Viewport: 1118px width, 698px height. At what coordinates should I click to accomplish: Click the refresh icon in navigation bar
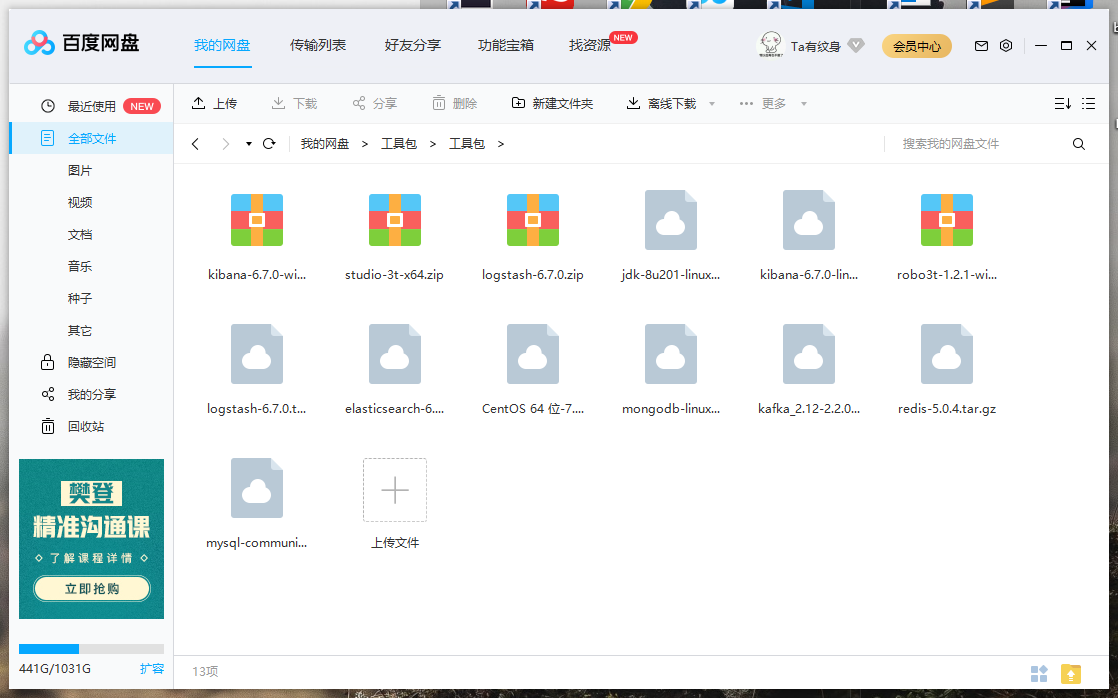coord(268,143)
